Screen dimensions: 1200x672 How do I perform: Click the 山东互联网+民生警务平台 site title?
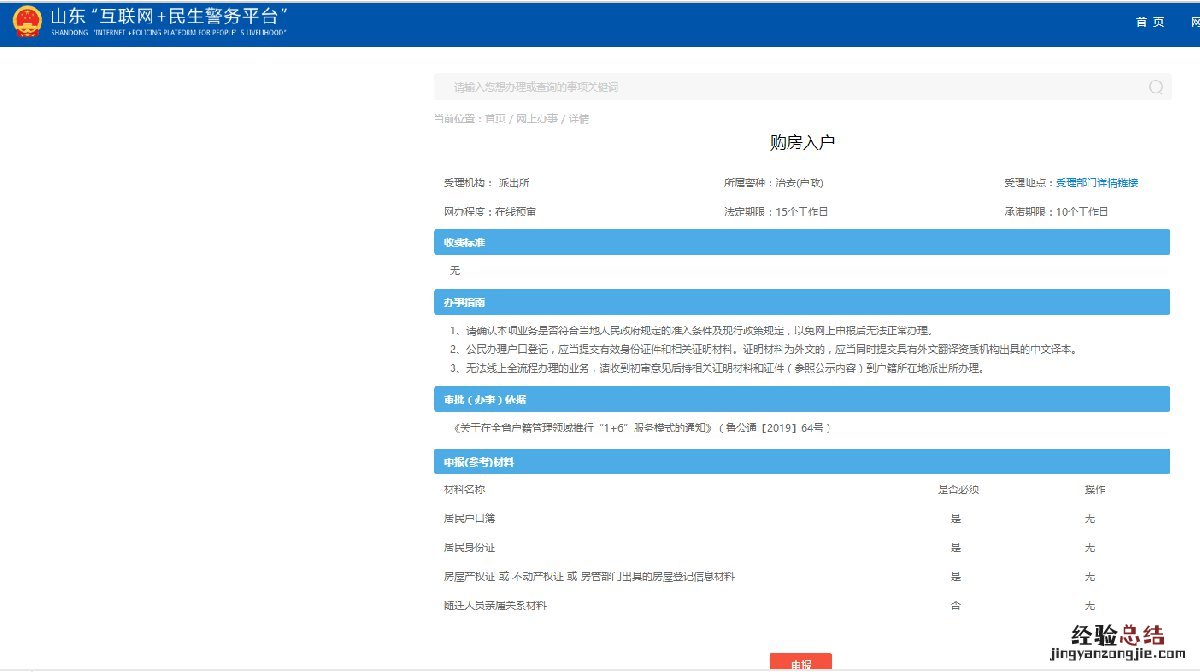(x=170, y=17)
